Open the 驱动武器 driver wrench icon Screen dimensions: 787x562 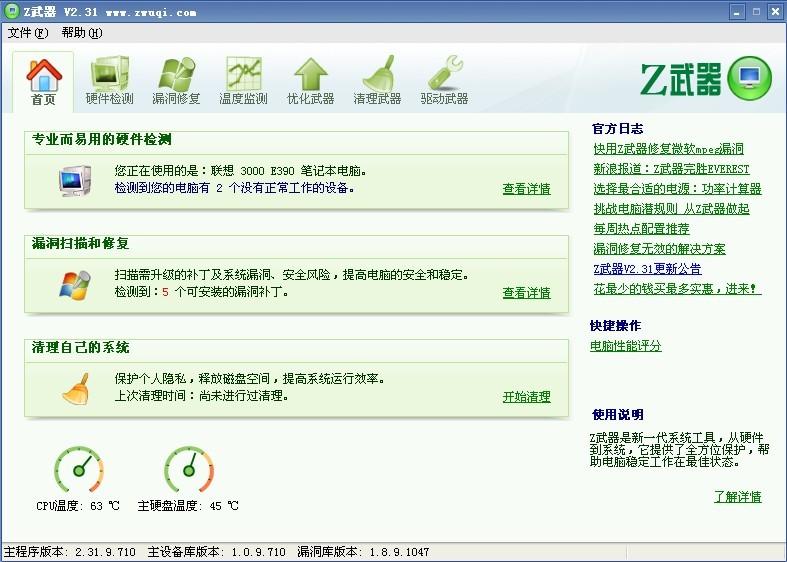tap(445, 73)
